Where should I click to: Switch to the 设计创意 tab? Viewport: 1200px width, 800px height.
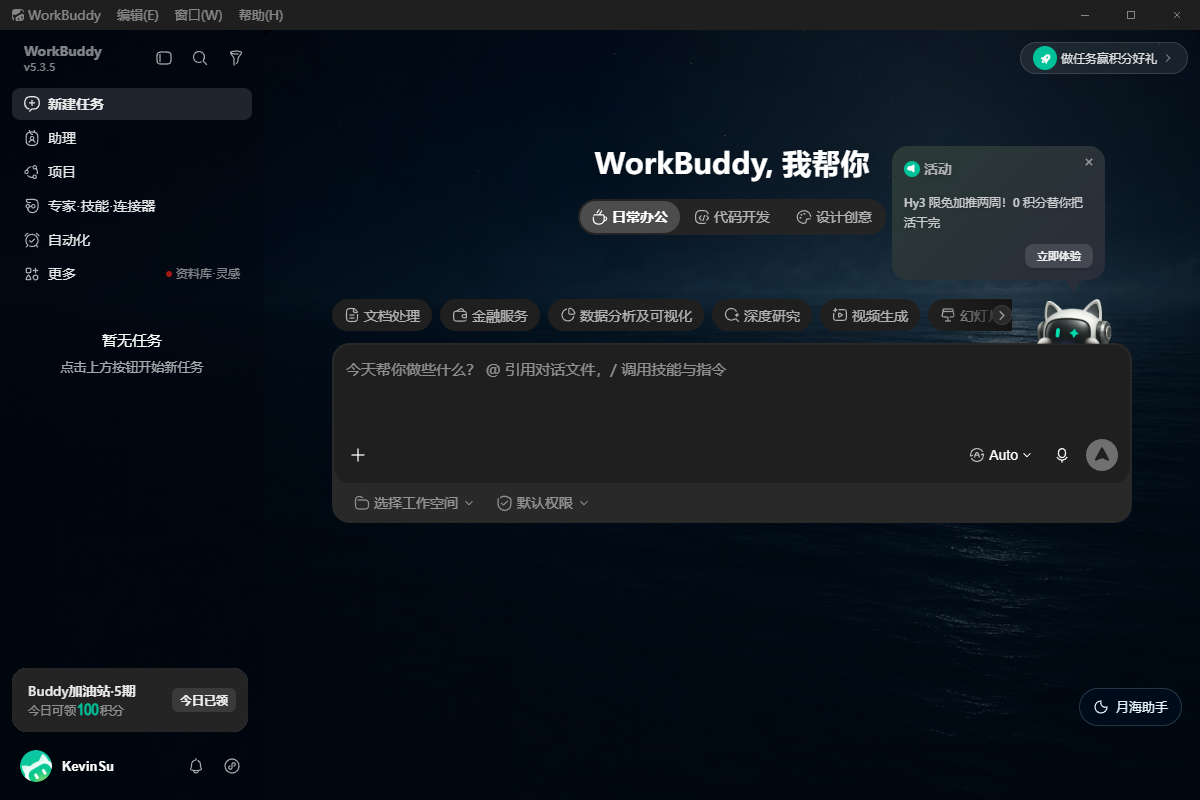[834, 217]
